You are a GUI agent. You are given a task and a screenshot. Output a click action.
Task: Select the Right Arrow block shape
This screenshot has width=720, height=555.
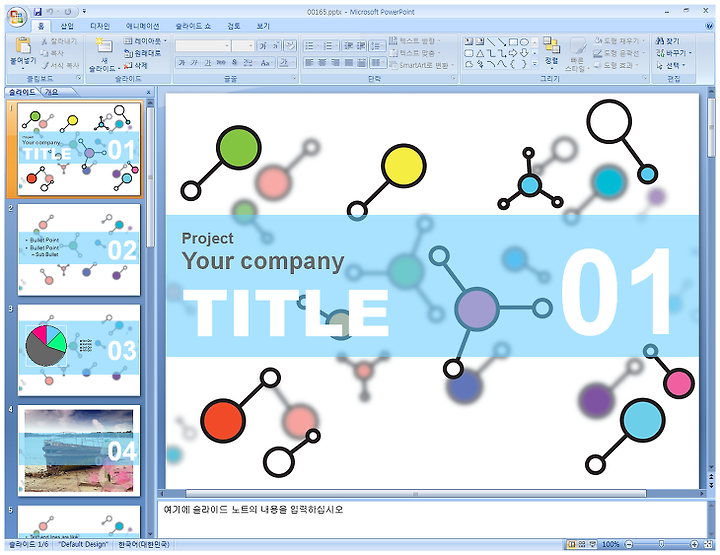513,53
